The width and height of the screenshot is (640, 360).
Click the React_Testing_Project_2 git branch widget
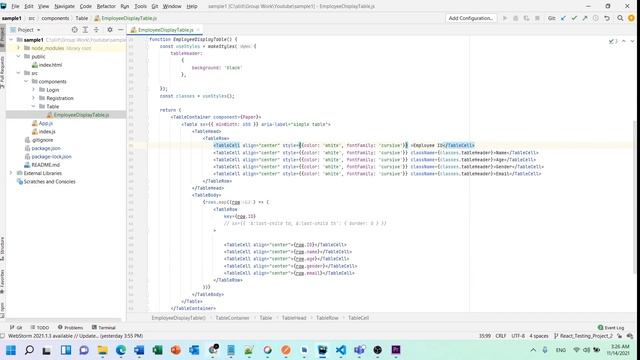(x=583, y=336)
